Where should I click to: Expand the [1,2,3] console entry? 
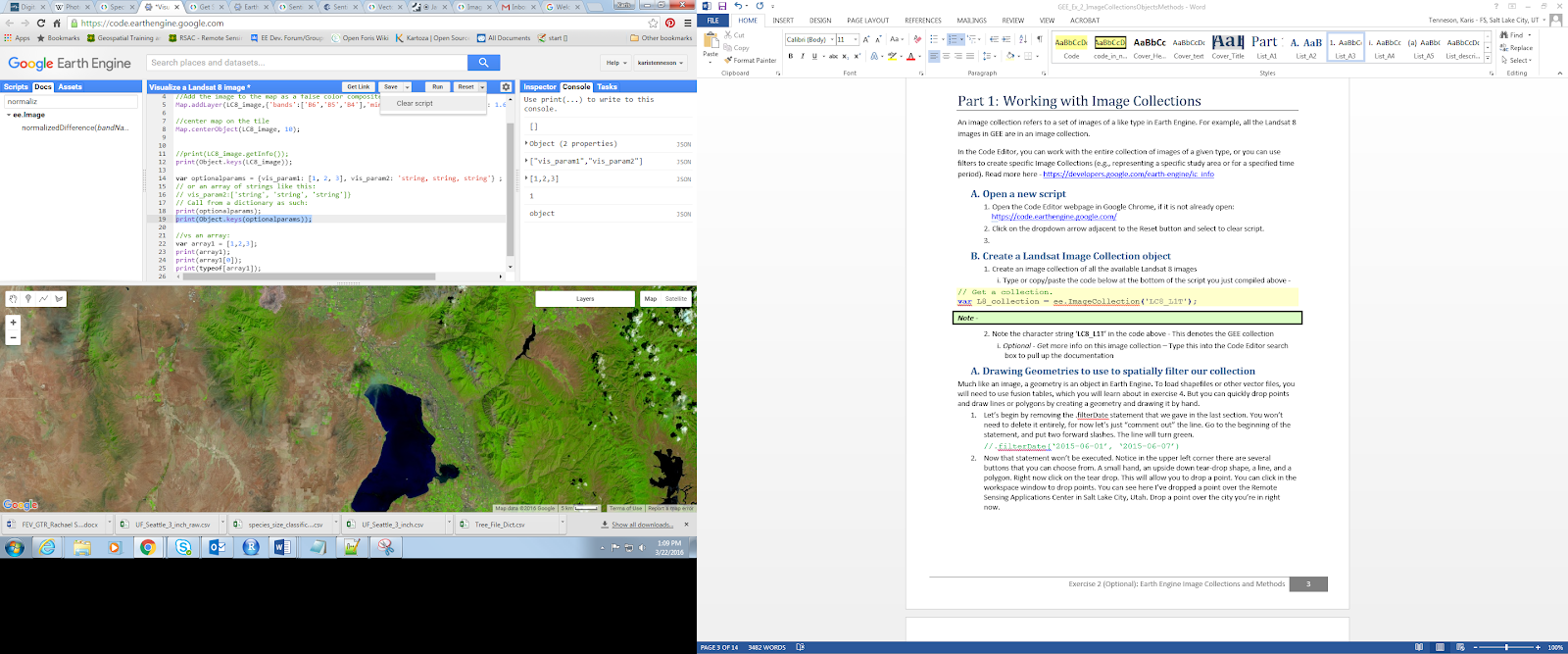[x=526, y=178]
